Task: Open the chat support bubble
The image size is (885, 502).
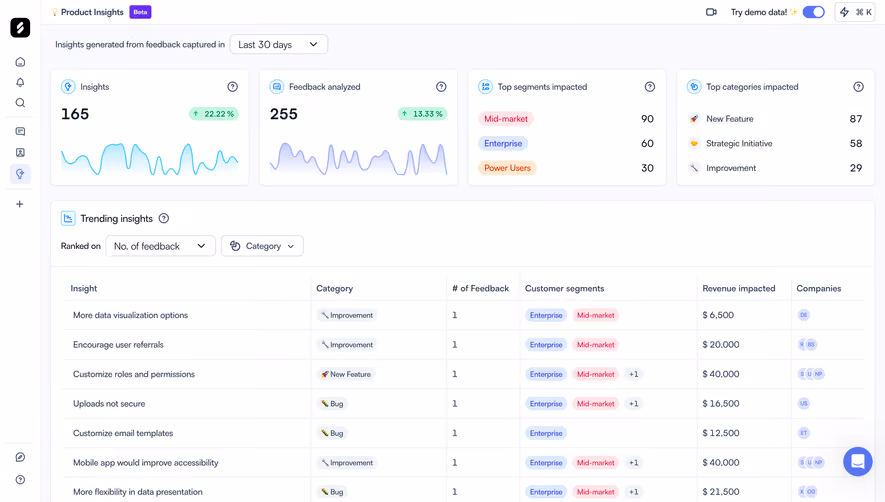Action: (x=858, y=461)
